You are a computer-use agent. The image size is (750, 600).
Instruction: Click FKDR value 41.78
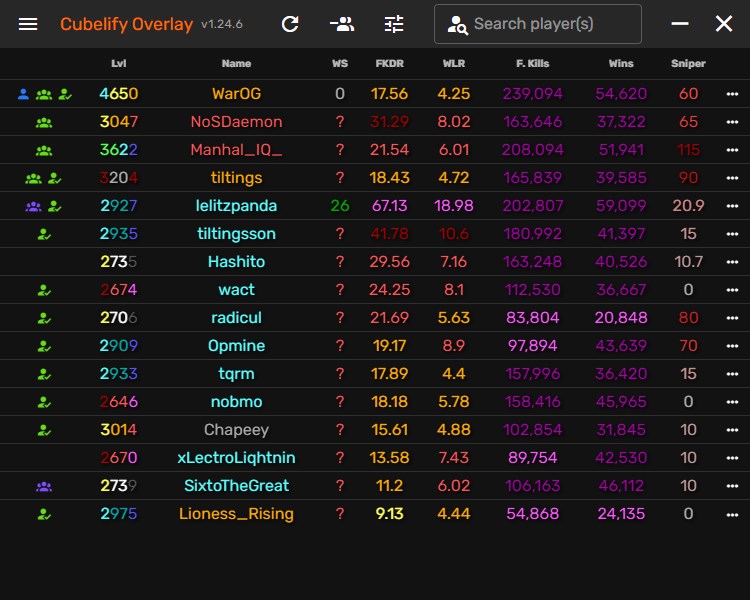[389, 234]
